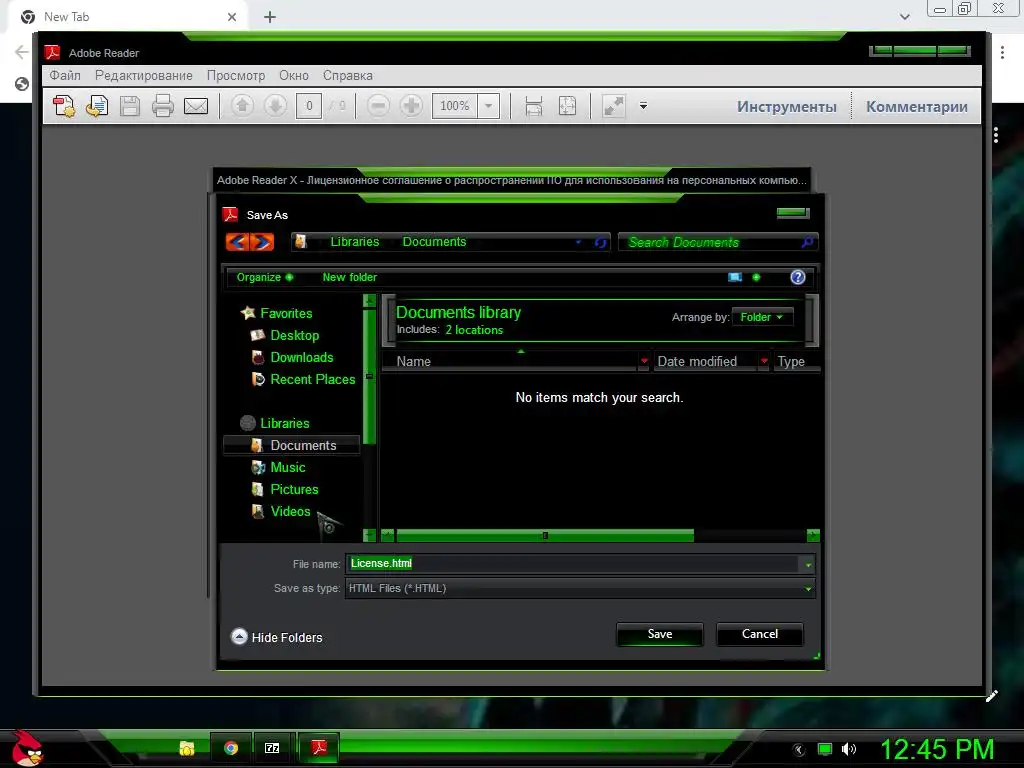The width and height of the screenshot is (1024, 768).
Task: Click the refresh icon in address bar
Action: point(600,243)
